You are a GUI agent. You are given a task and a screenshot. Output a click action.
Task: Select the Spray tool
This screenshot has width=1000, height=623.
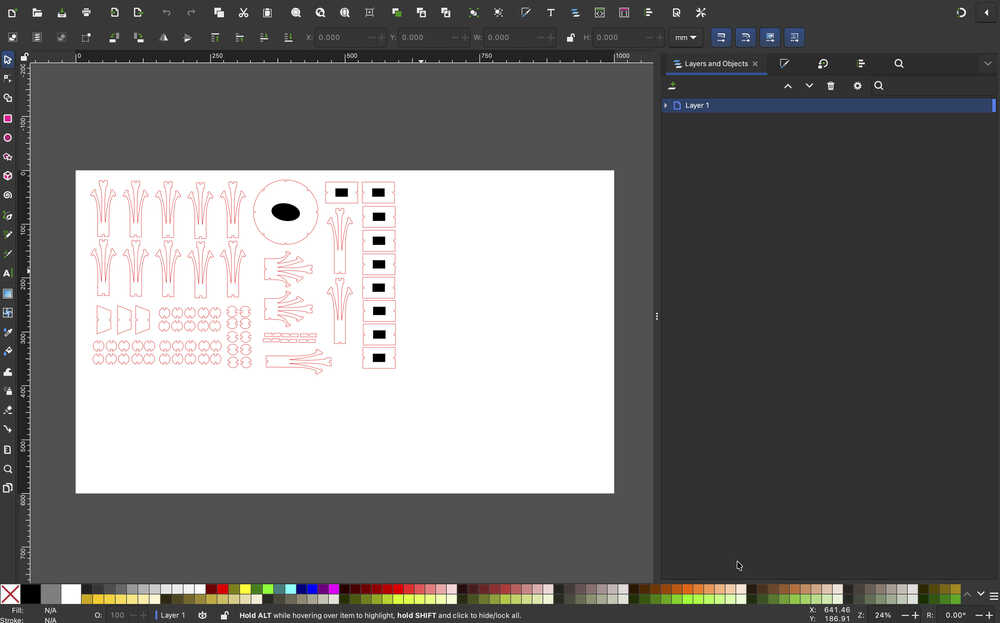pos(8,390)
